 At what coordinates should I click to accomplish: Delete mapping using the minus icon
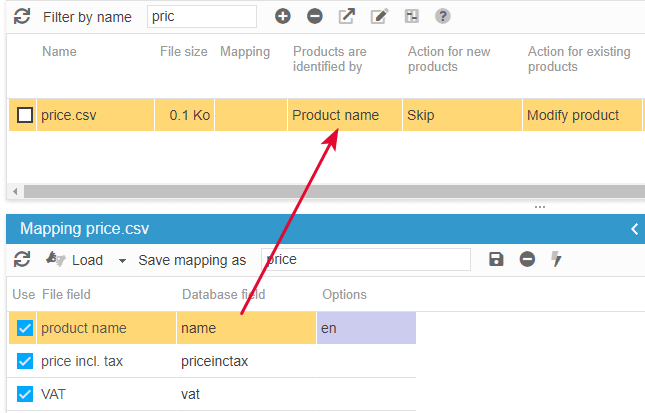point(527,260)
